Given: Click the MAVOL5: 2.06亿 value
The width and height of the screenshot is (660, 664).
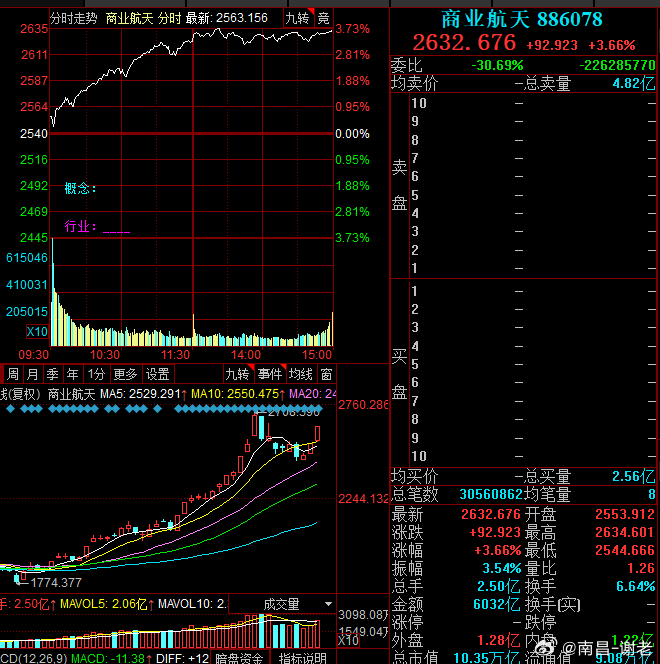Looking at the screenshot, I should (104, 604).
